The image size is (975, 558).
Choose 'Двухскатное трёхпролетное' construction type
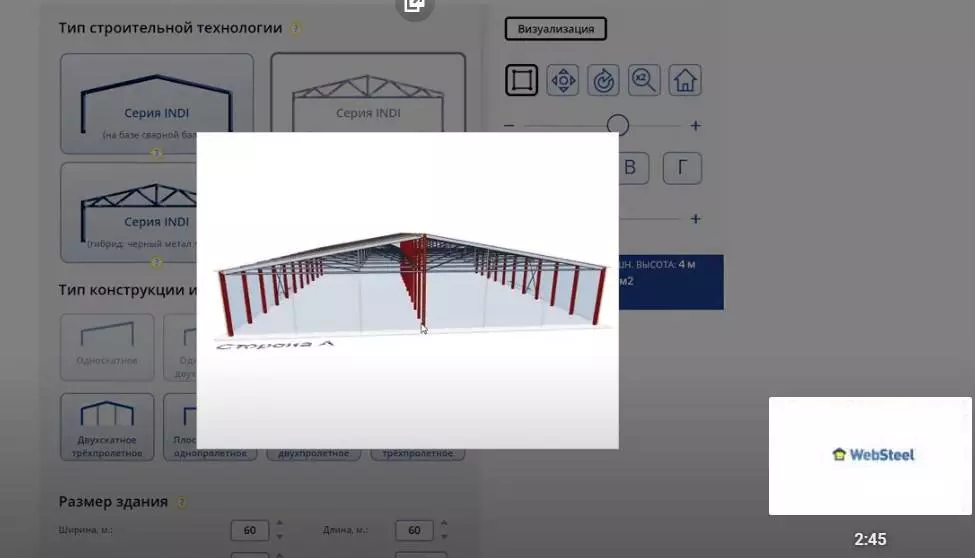pos(108,426)
